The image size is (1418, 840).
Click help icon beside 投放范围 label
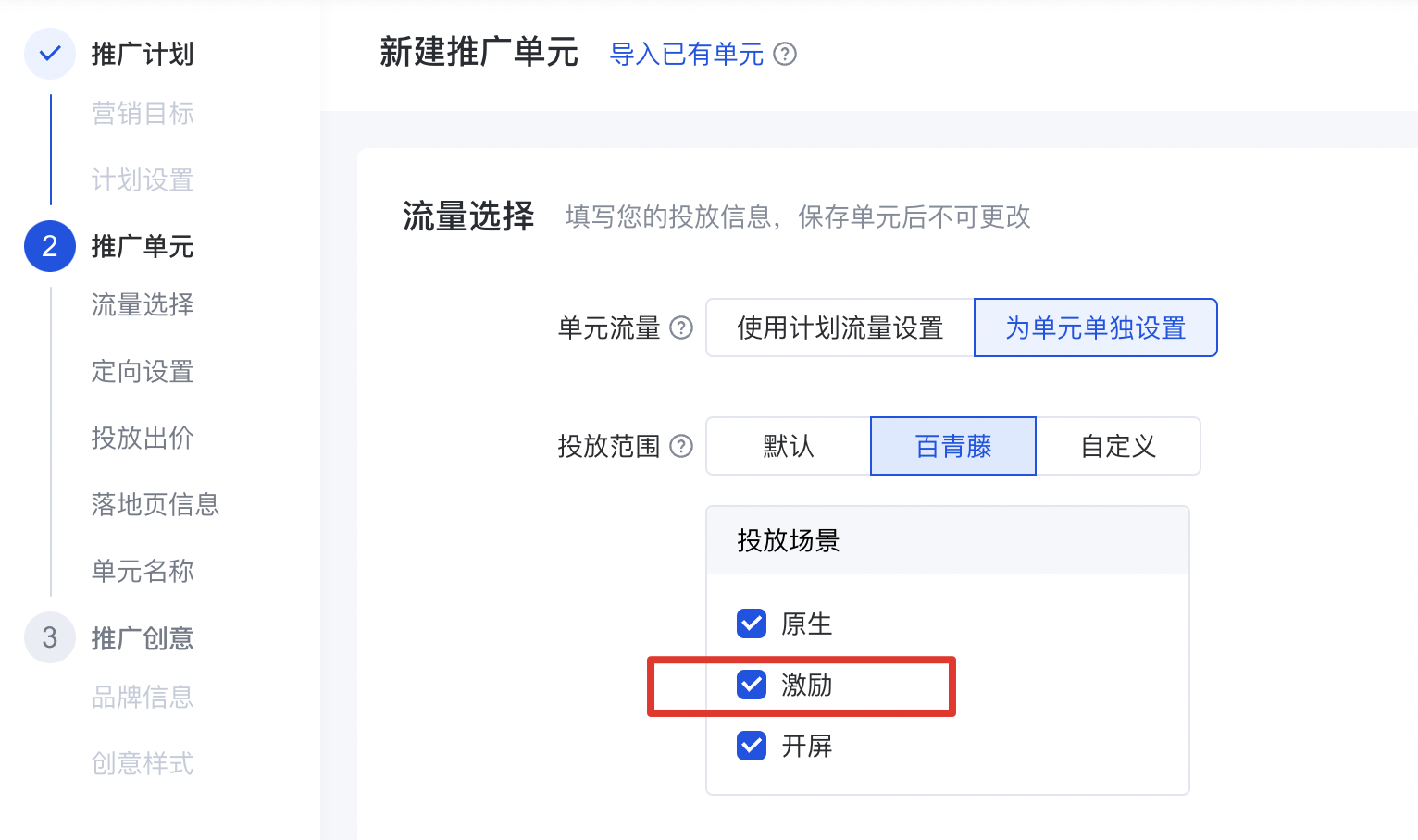(x=681, y=446)
